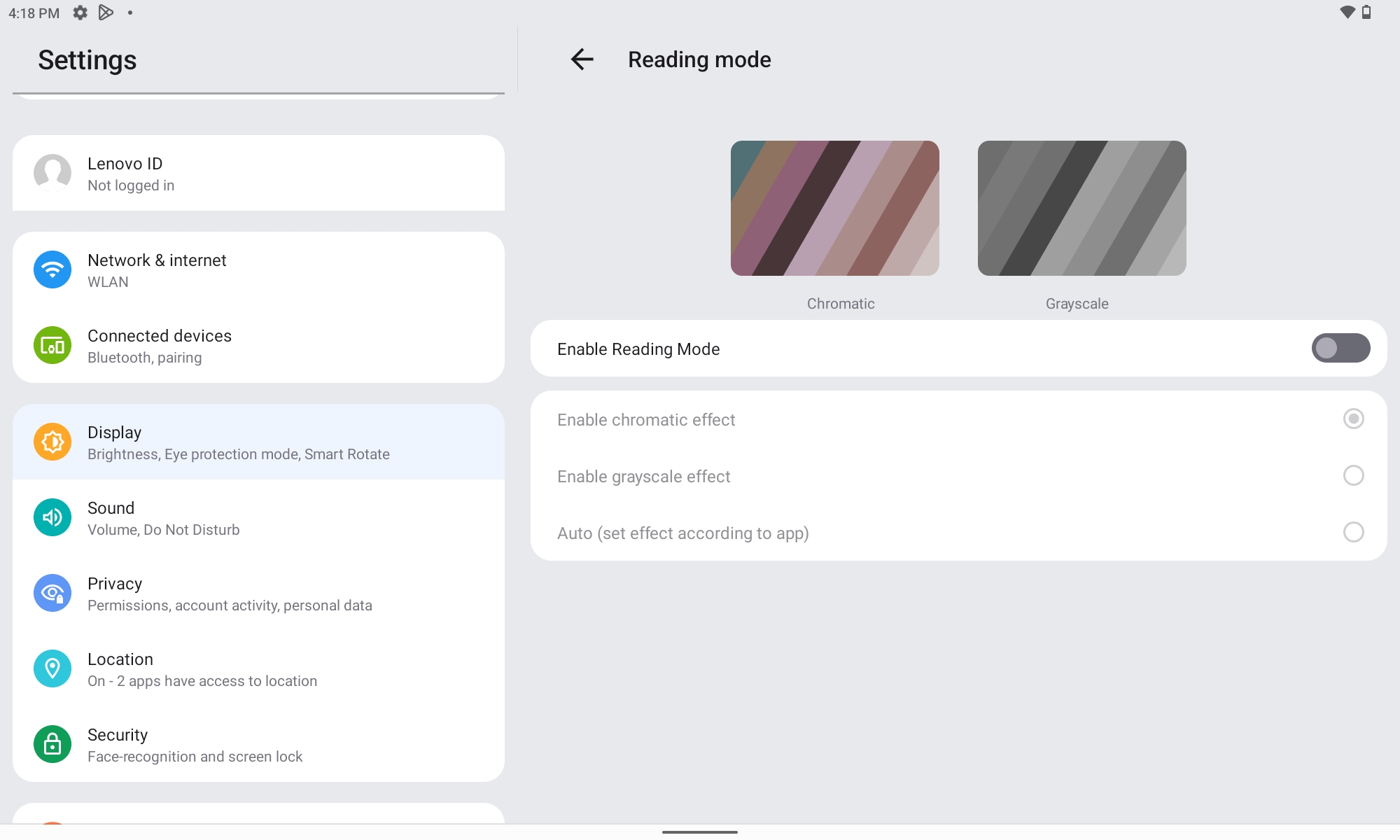Click the Security settings icon
The image size is (1400, 840).
[x=52, y=743]
